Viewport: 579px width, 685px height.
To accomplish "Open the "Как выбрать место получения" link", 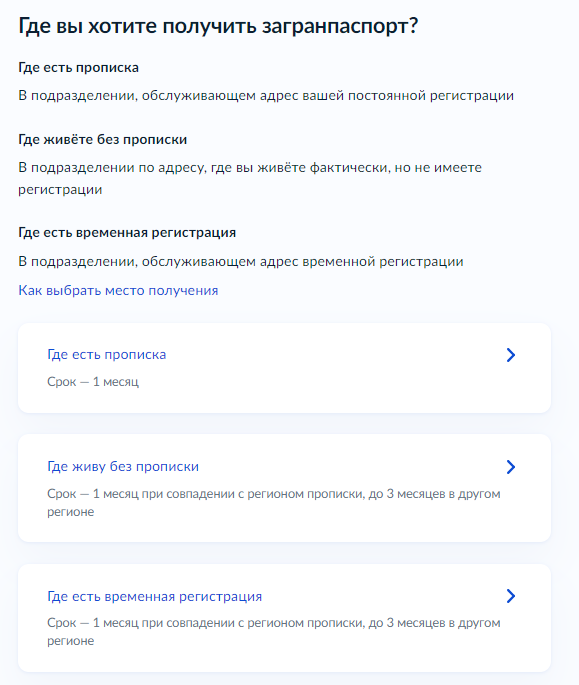I will (x=118, y=291).
